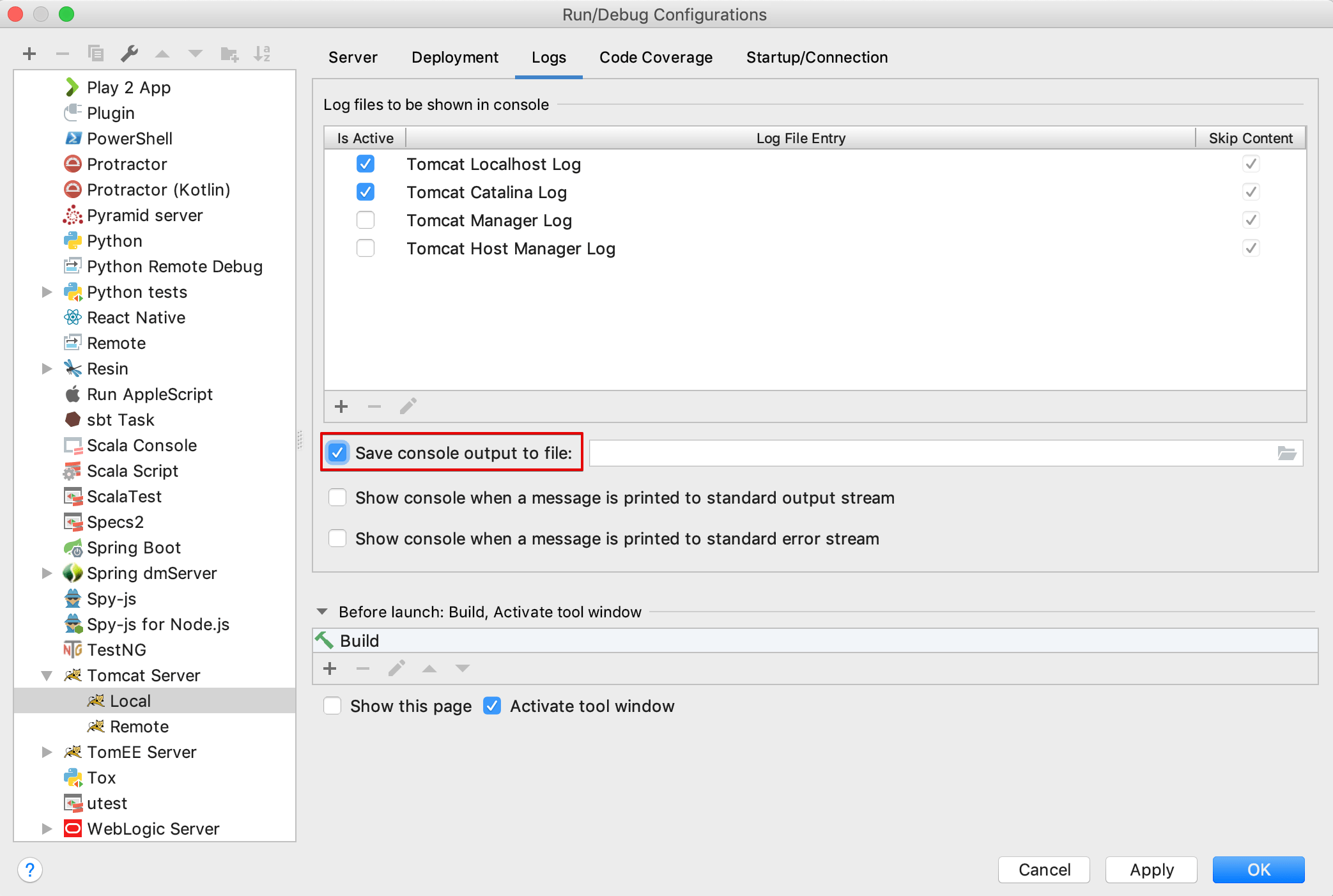This screenshot has width=1333, height=896.
Task: Move before launch task up arrow
Action: (x=429, y=668)
